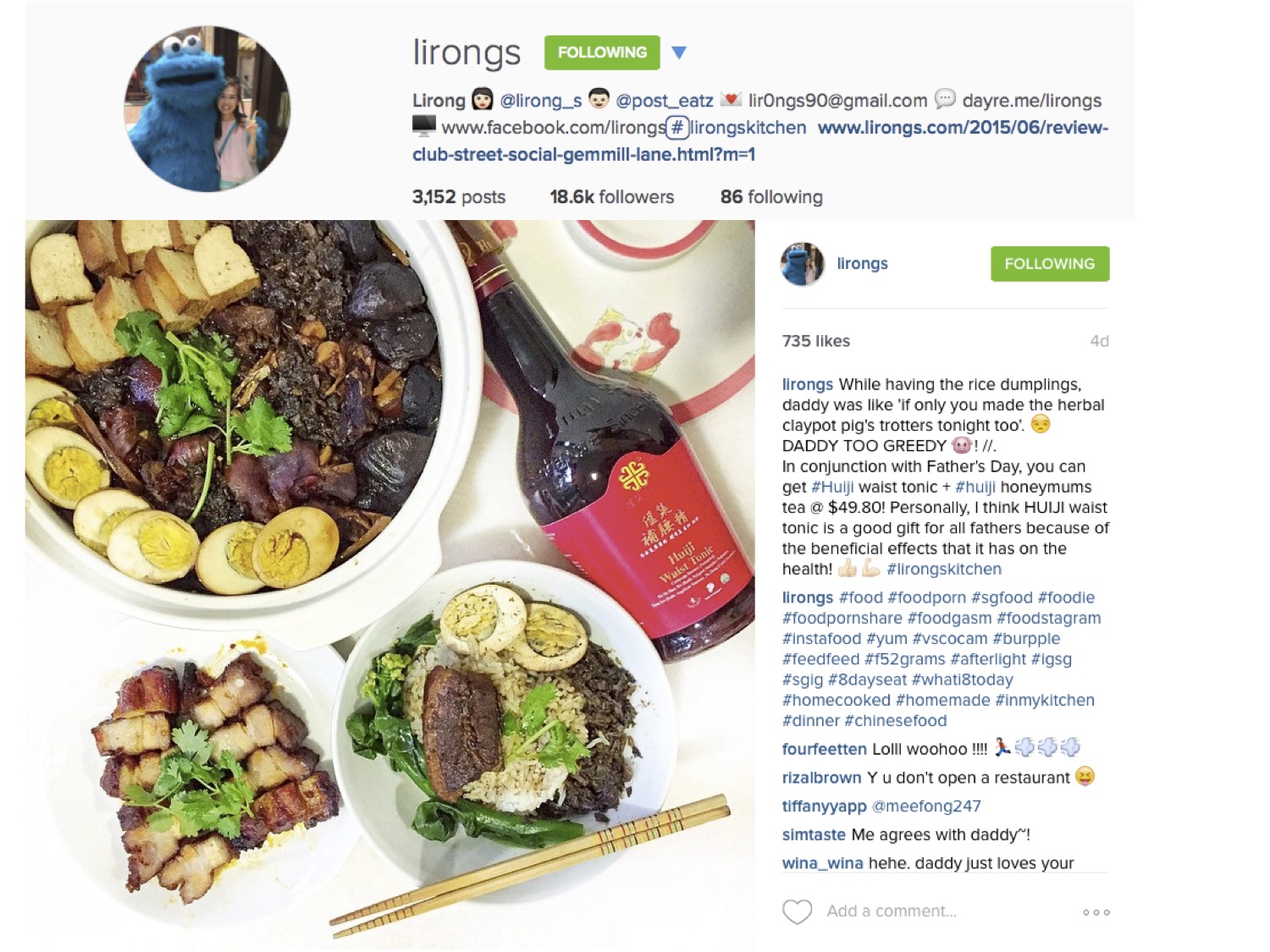Click the #lirongskitchen hashtag in caption
1270x952 pixels.
coord(944,570)
